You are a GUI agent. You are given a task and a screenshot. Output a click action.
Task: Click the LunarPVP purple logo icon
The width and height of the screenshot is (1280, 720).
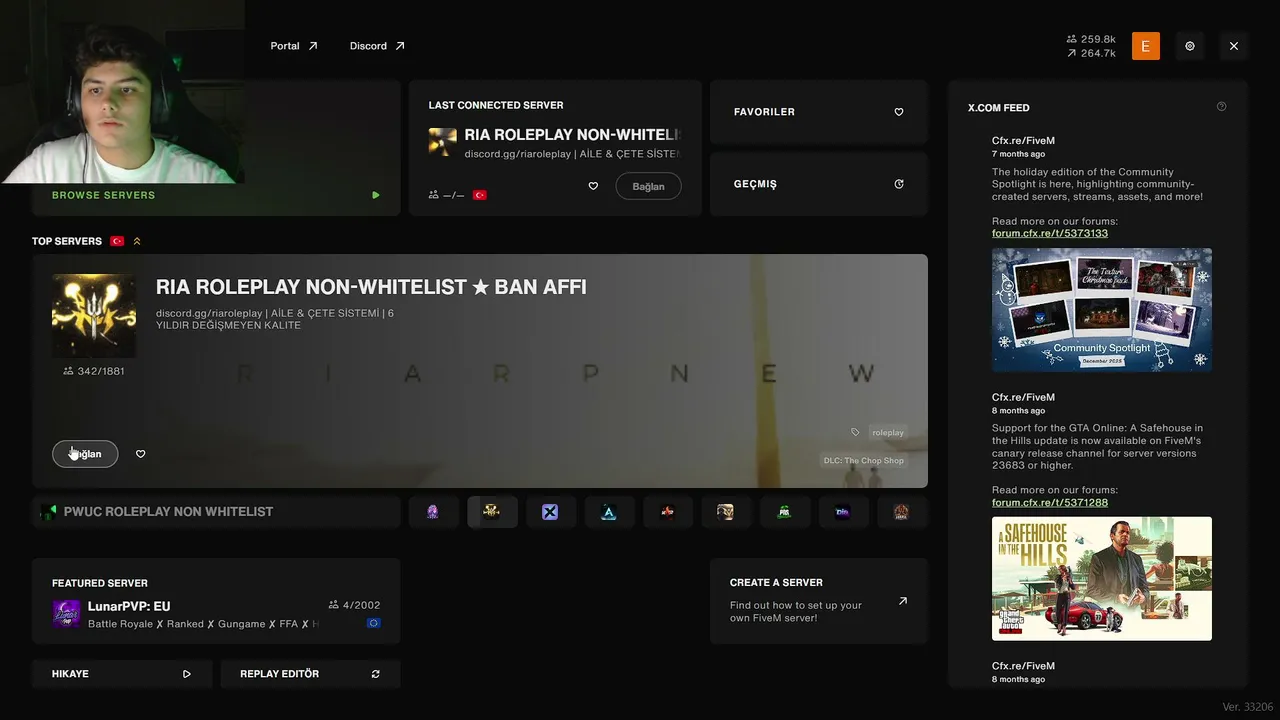click(66, 613)
